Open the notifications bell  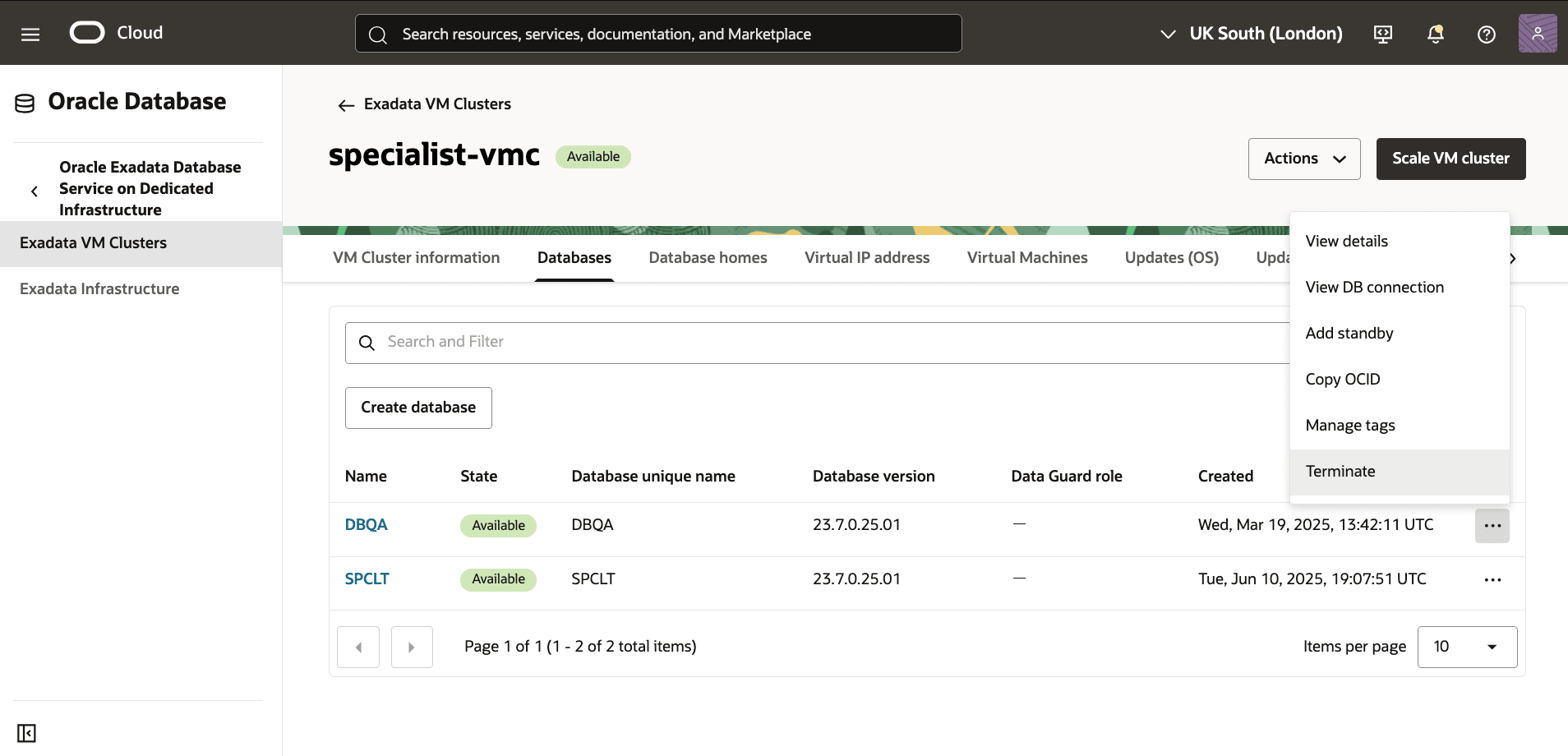[x=1436, y=34]
